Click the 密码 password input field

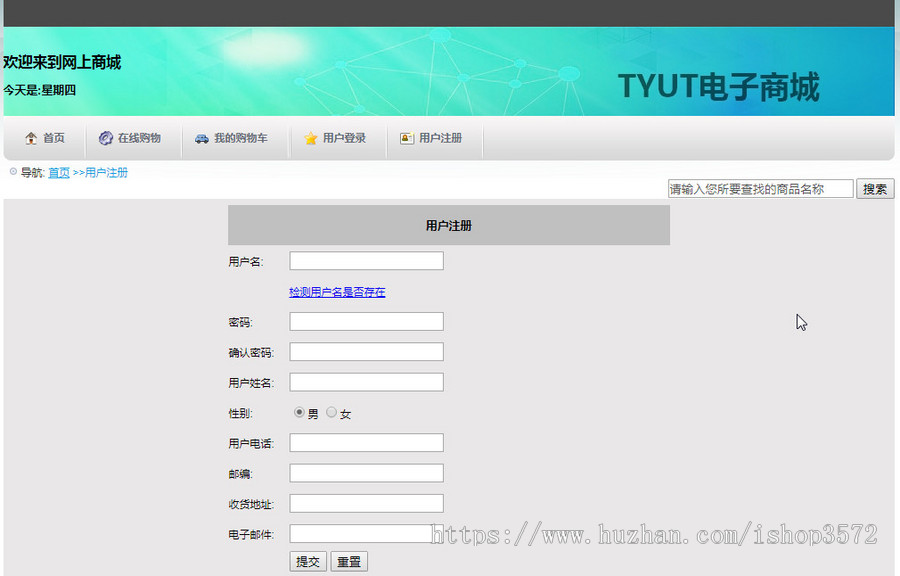click(x=365, y=321)
